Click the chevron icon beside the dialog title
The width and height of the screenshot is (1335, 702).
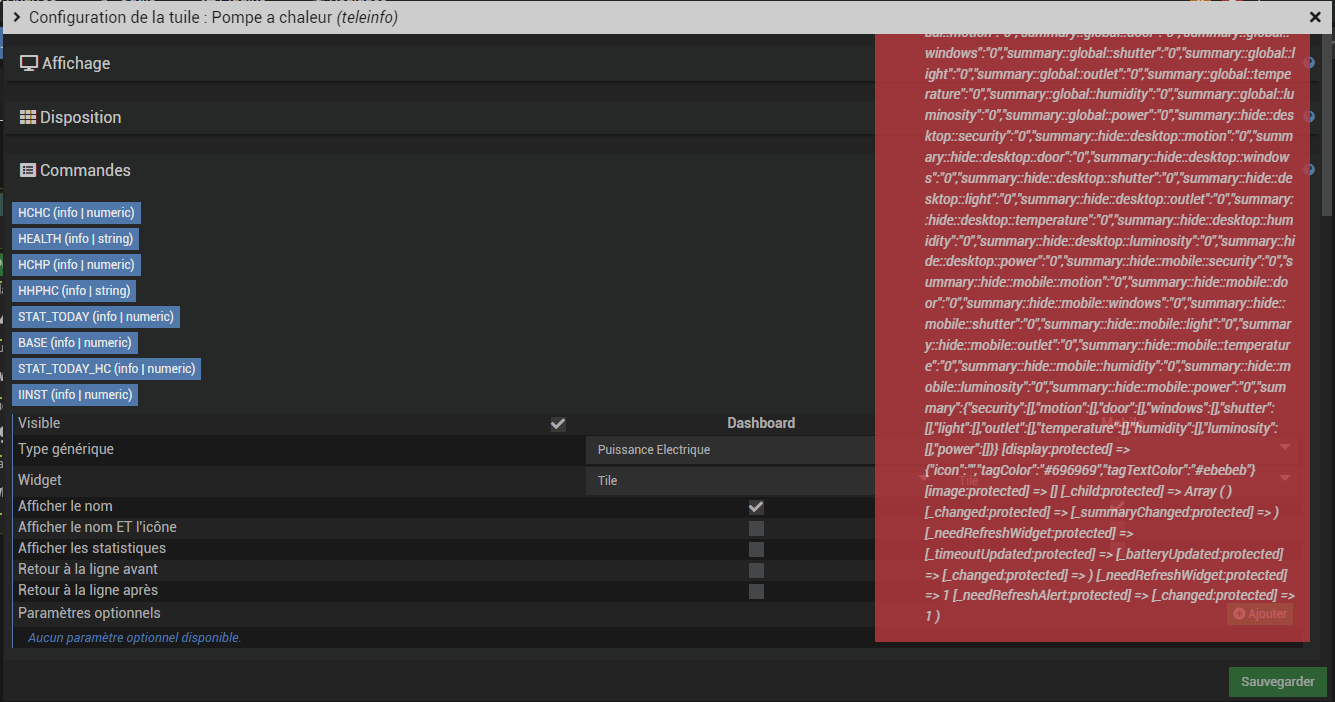click(17, 17)
